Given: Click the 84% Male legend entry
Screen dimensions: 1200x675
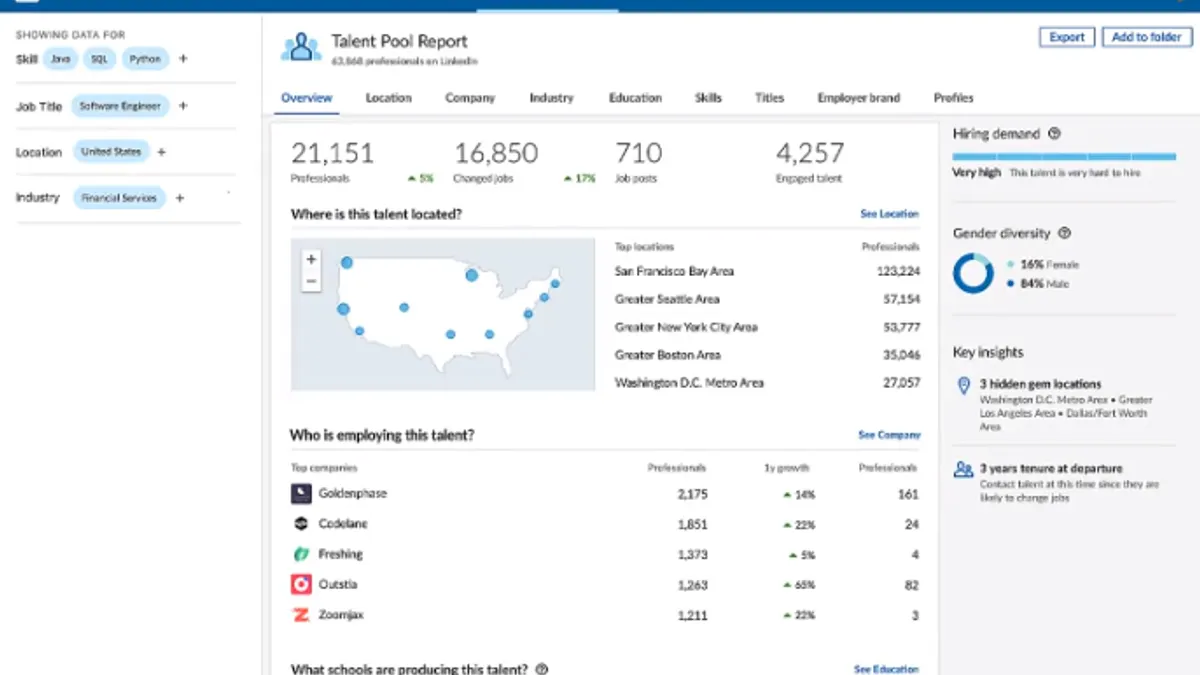Looking at the screenshot, I should (1038, 284).
